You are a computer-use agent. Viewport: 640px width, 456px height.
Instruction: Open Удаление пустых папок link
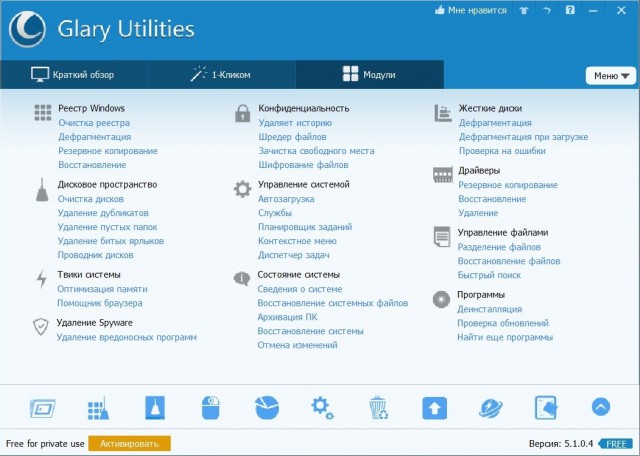pyautogui.click(x=107, y=227)
